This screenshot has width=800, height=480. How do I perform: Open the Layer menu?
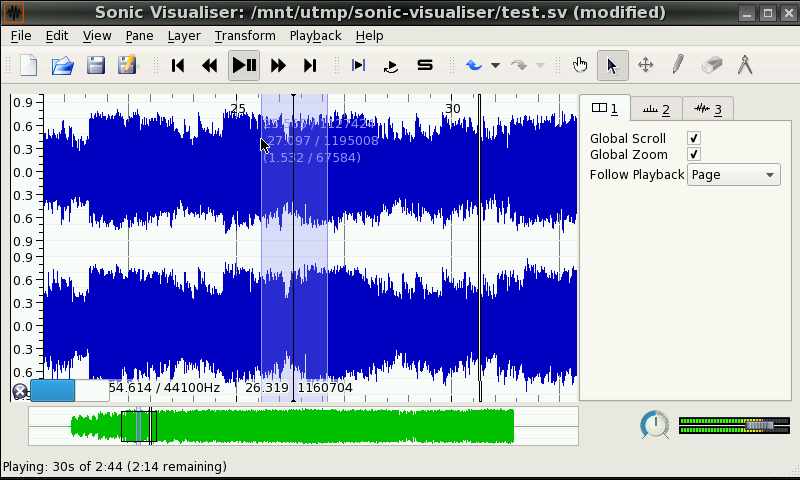(x=184, y=36)
